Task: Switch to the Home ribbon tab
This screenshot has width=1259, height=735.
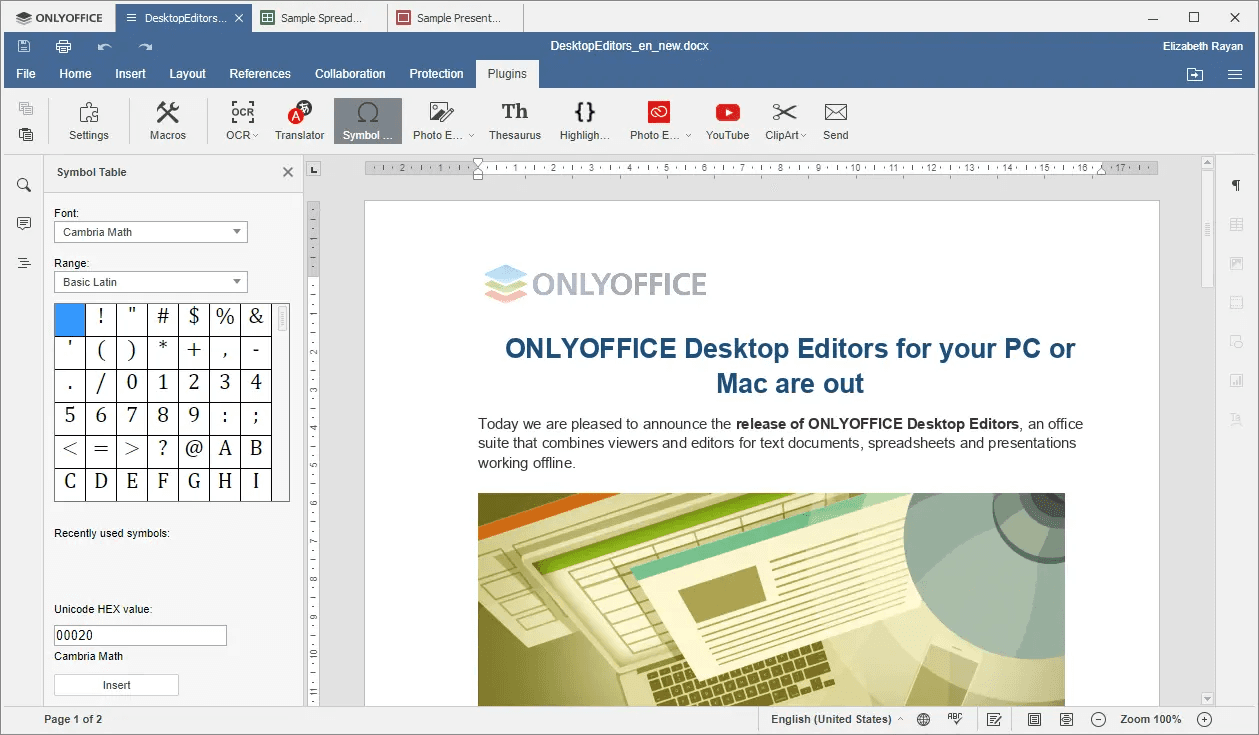Action: (x=75, y=73)
